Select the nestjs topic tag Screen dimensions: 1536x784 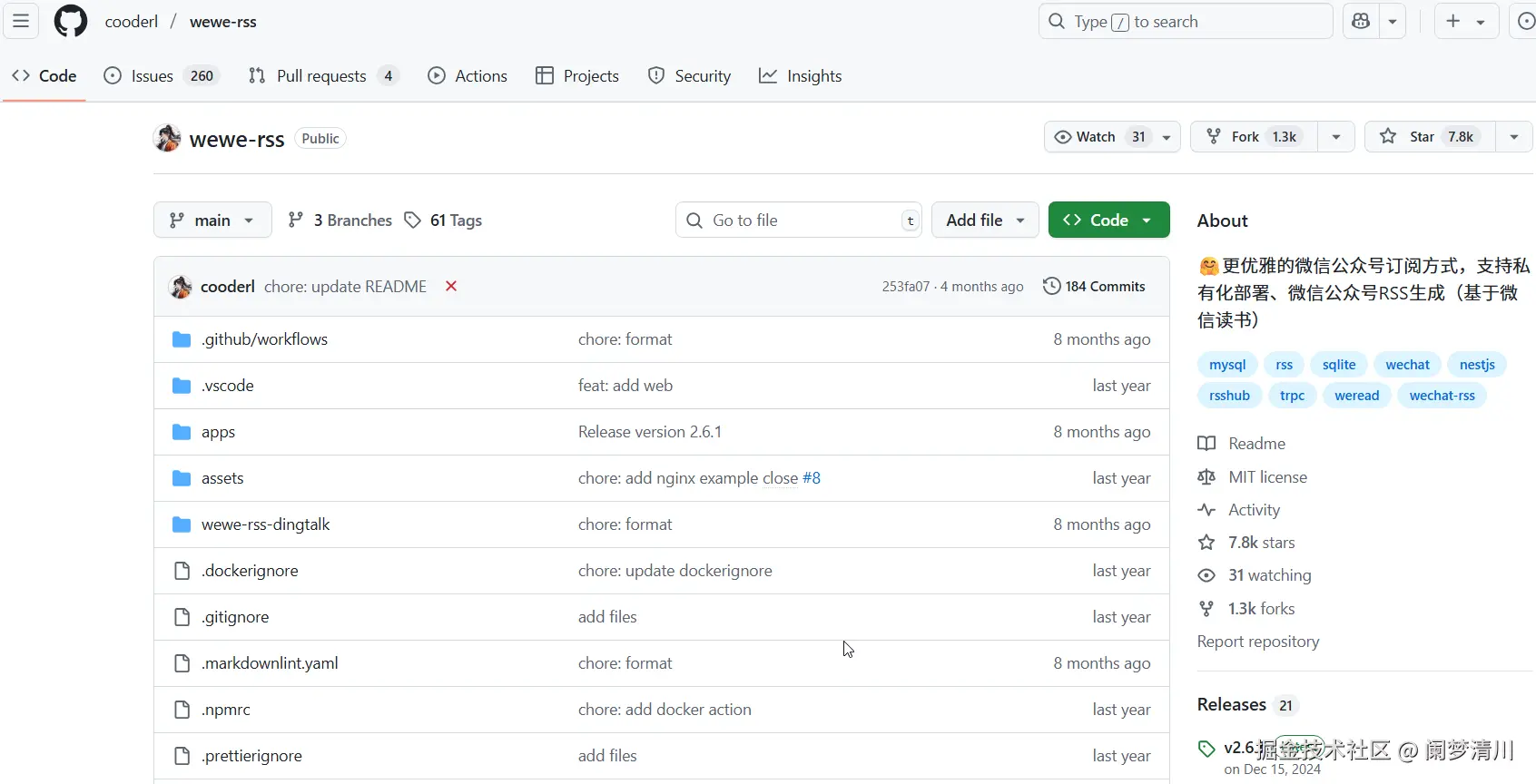tap(1477, 365)
